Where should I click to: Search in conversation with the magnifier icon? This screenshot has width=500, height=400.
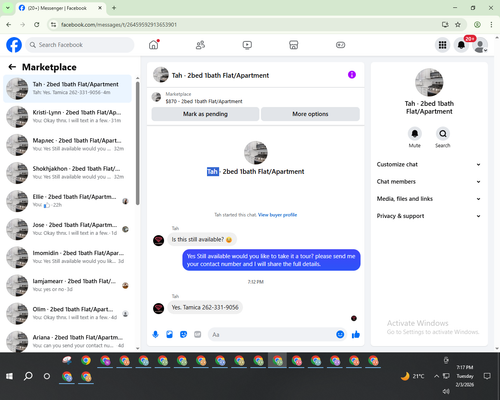(443, 134)
